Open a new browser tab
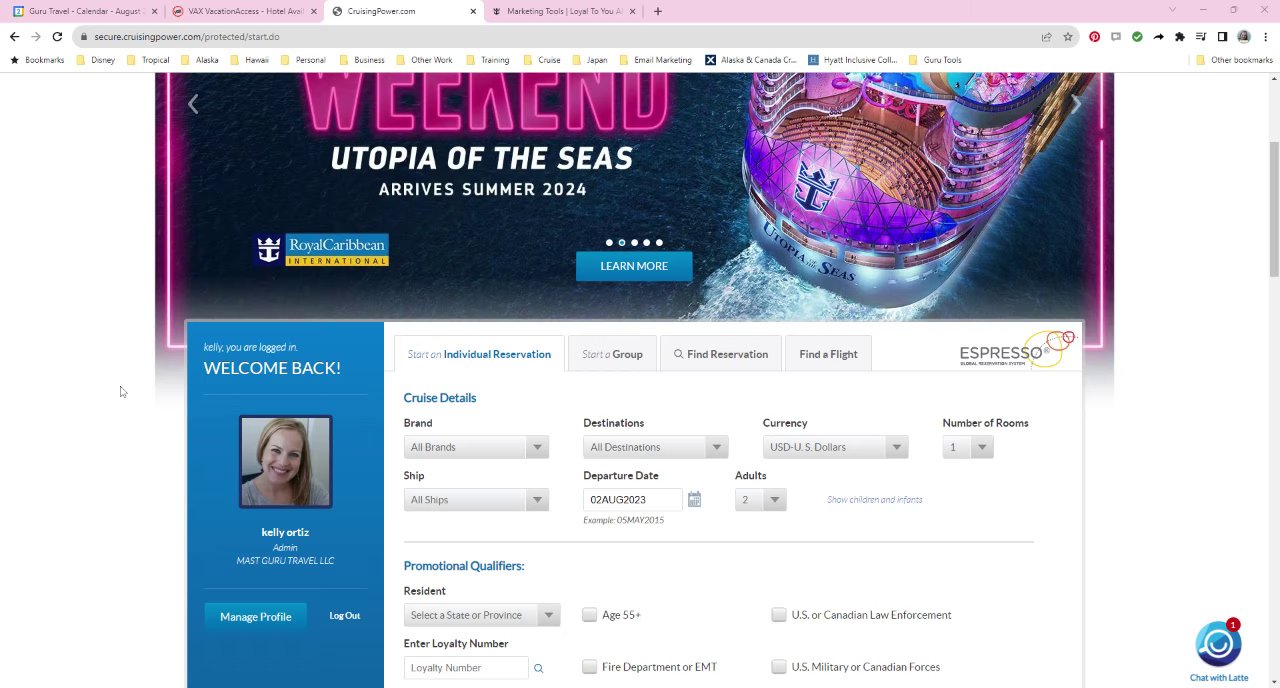 click(x=657, y=11)
